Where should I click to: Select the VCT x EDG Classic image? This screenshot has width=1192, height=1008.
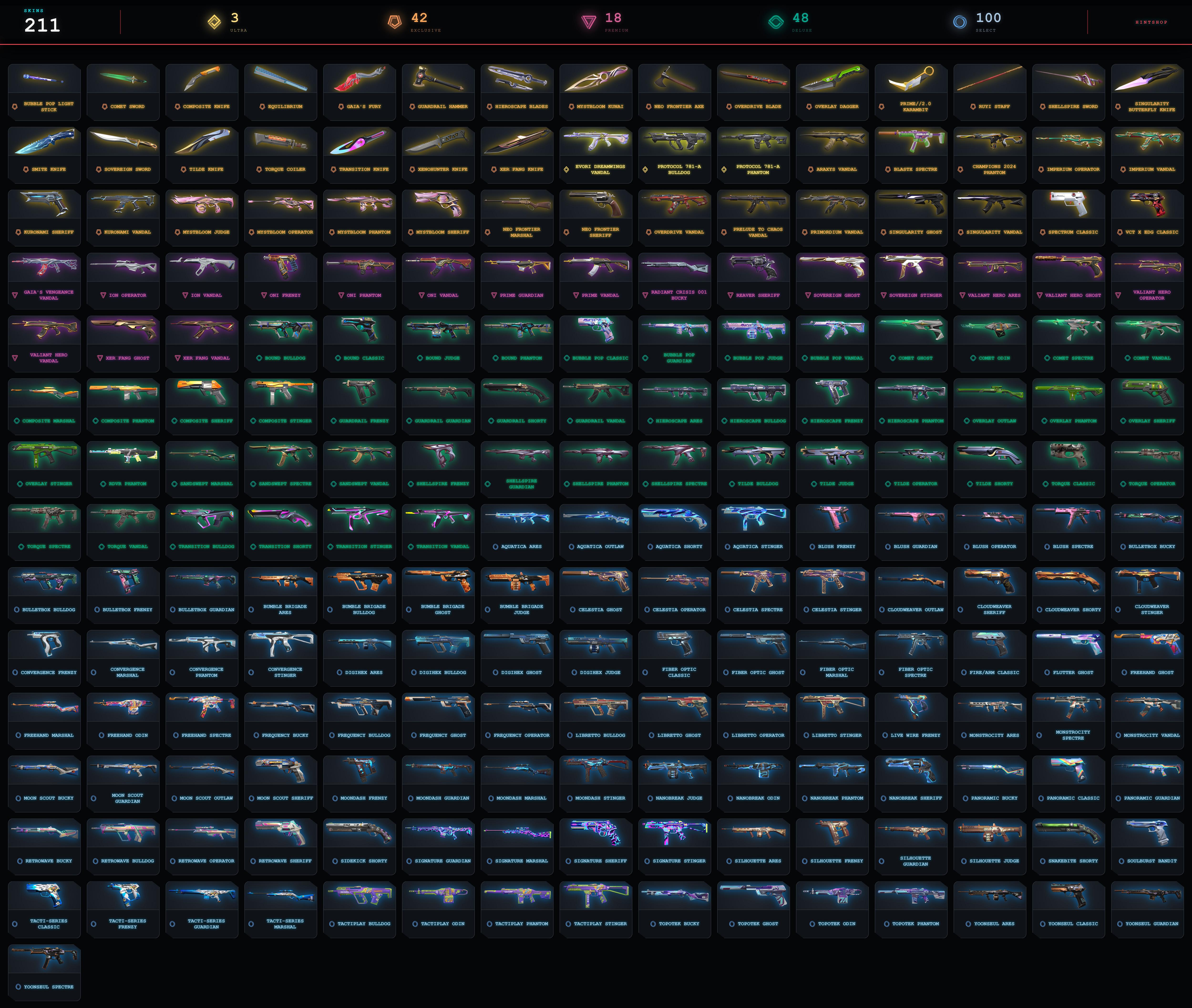click(1147, 204)
